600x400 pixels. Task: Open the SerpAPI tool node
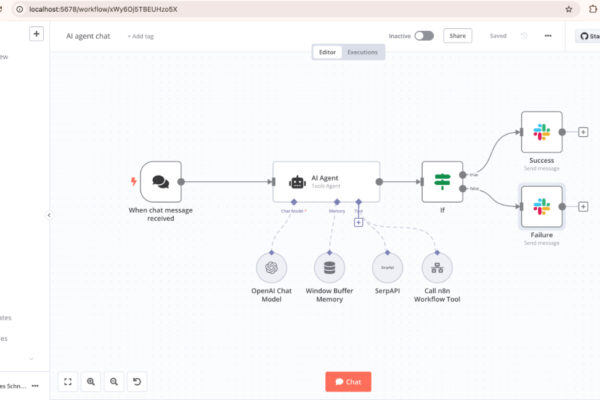387,268
